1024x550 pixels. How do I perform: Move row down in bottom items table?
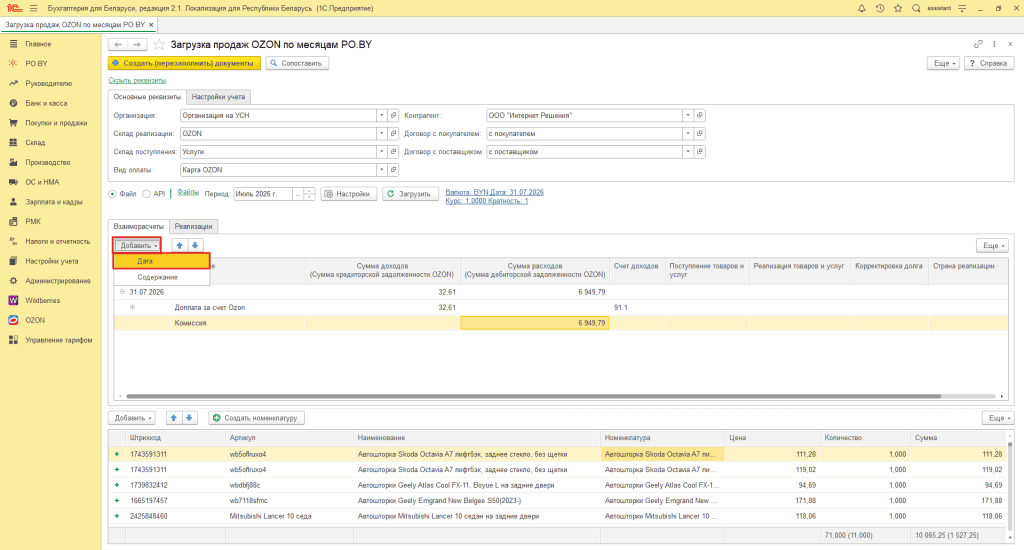tap(189, 418)
